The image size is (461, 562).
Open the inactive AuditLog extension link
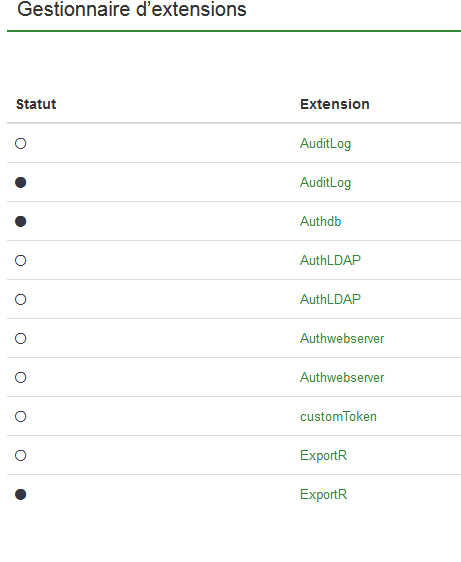(325, 144)
